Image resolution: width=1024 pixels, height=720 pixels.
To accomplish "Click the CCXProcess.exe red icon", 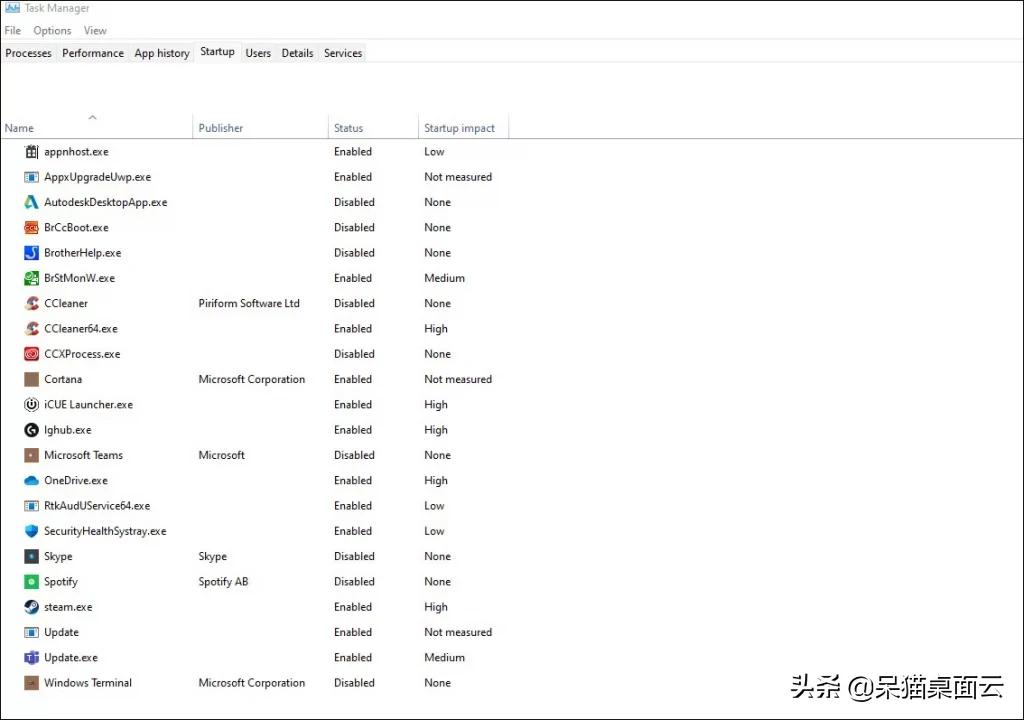I will point(31,354).
